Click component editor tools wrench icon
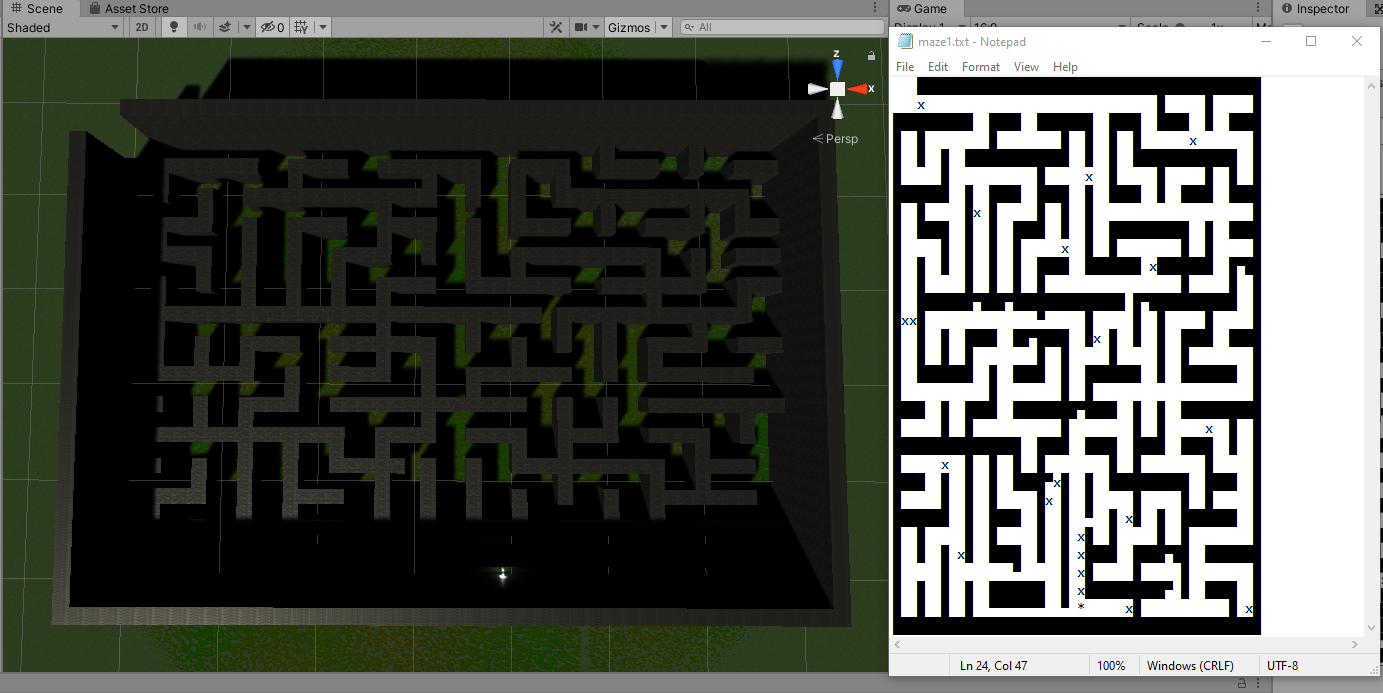1383x693 pixels. tap(555, 28)
